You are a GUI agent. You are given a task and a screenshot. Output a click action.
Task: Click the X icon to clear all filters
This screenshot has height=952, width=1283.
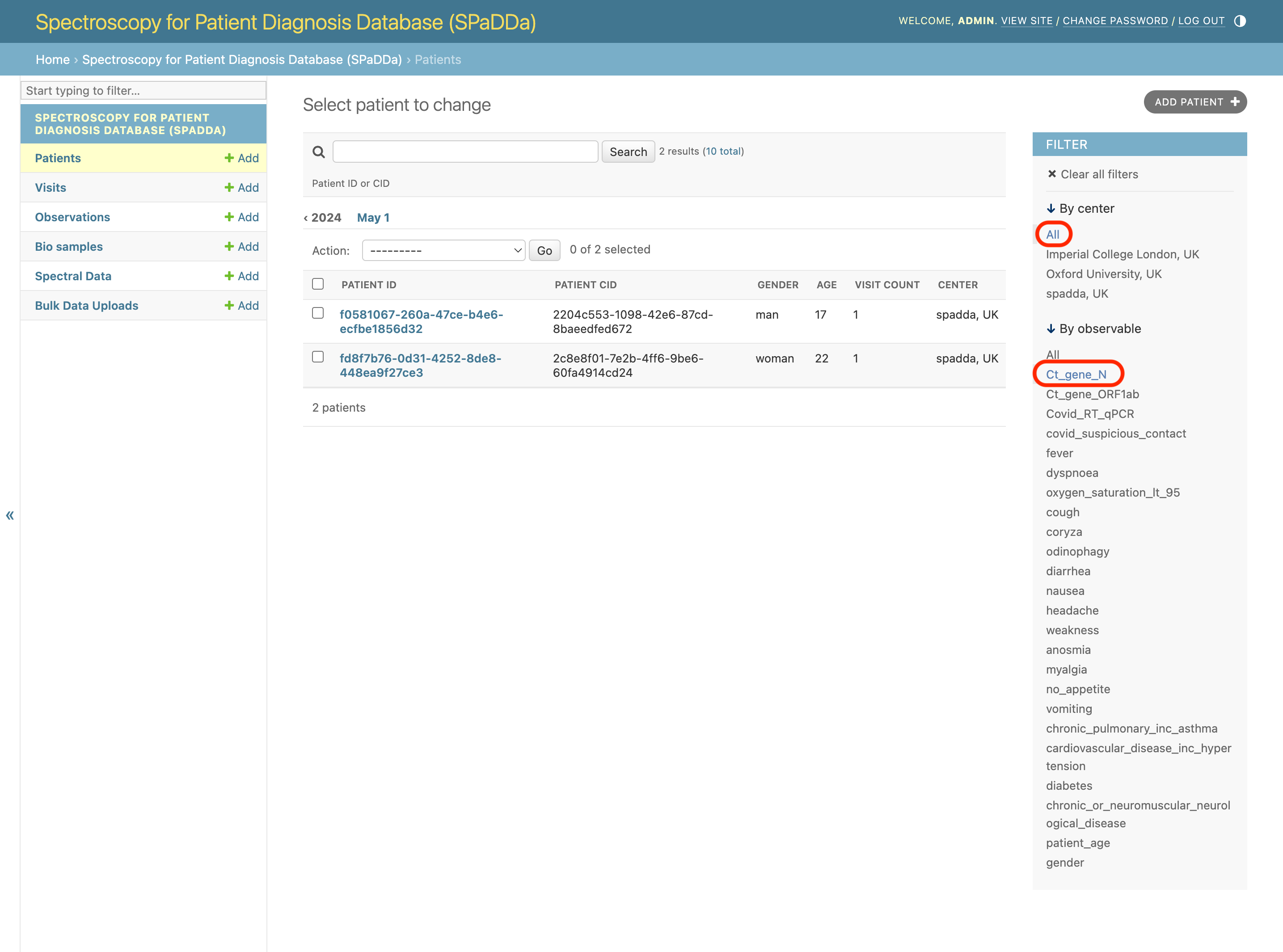pyautogui.click(x=1052, y=174)
